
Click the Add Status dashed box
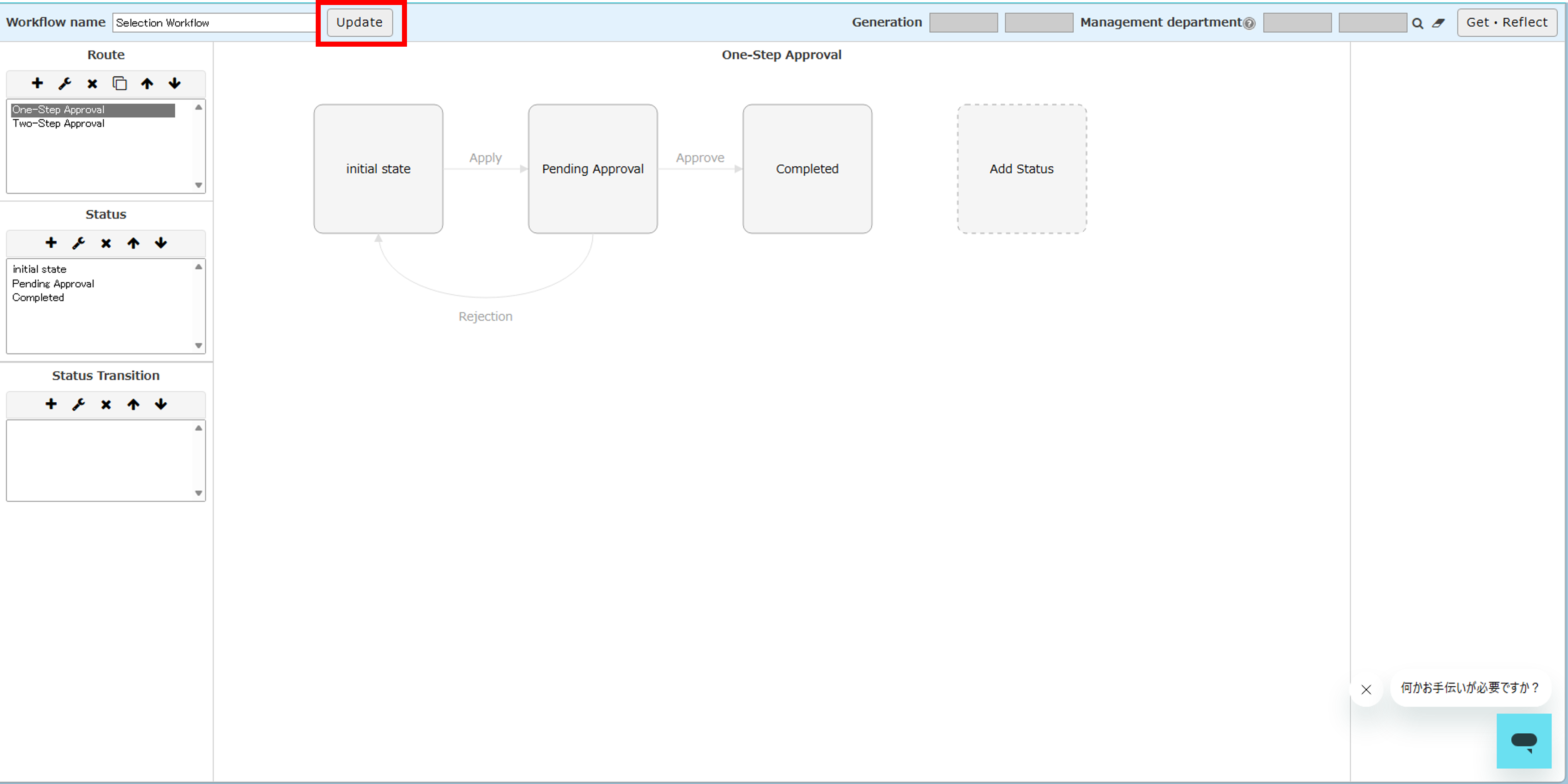(x=1022, y=169)
